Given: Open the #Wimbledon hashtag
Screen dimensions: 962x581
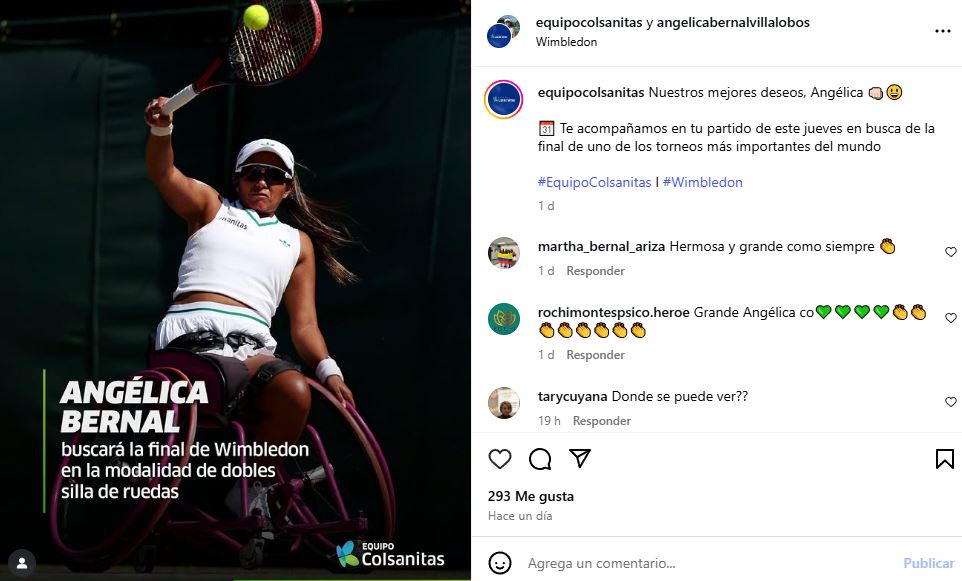Looking at the screenshot, I should click(x=702, y=182).
